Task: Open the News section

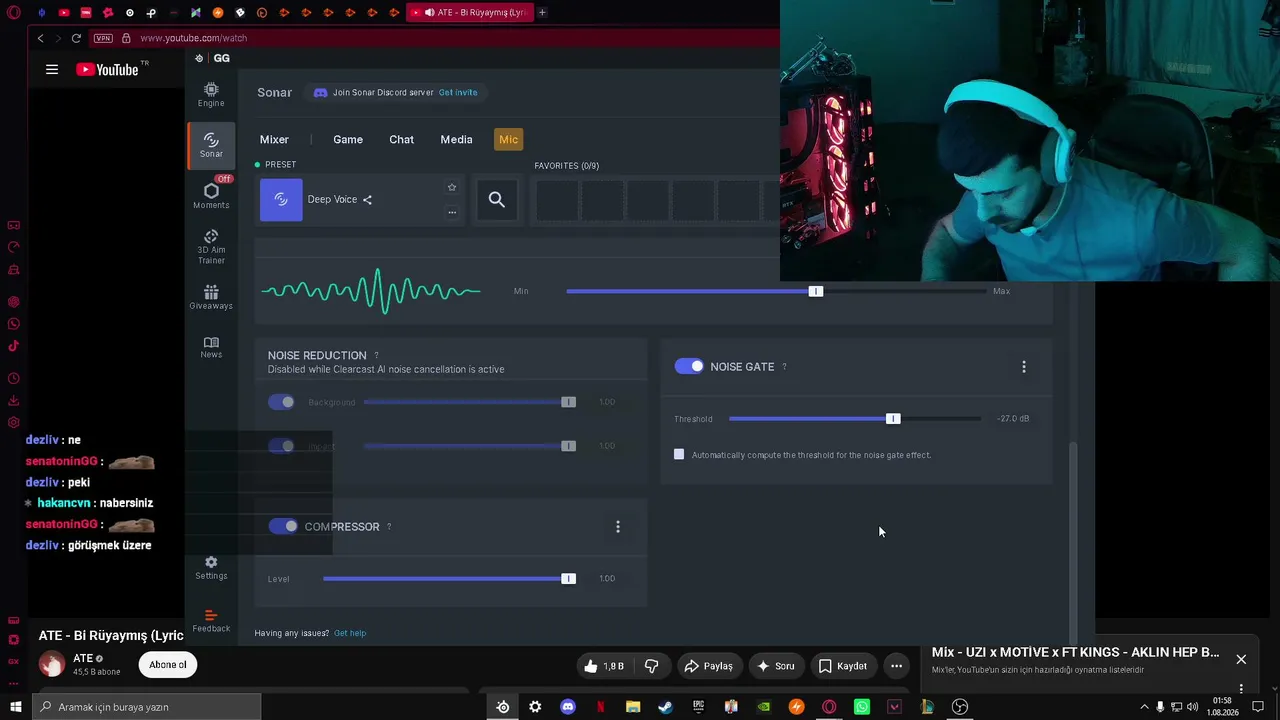Action: (211, 347)
